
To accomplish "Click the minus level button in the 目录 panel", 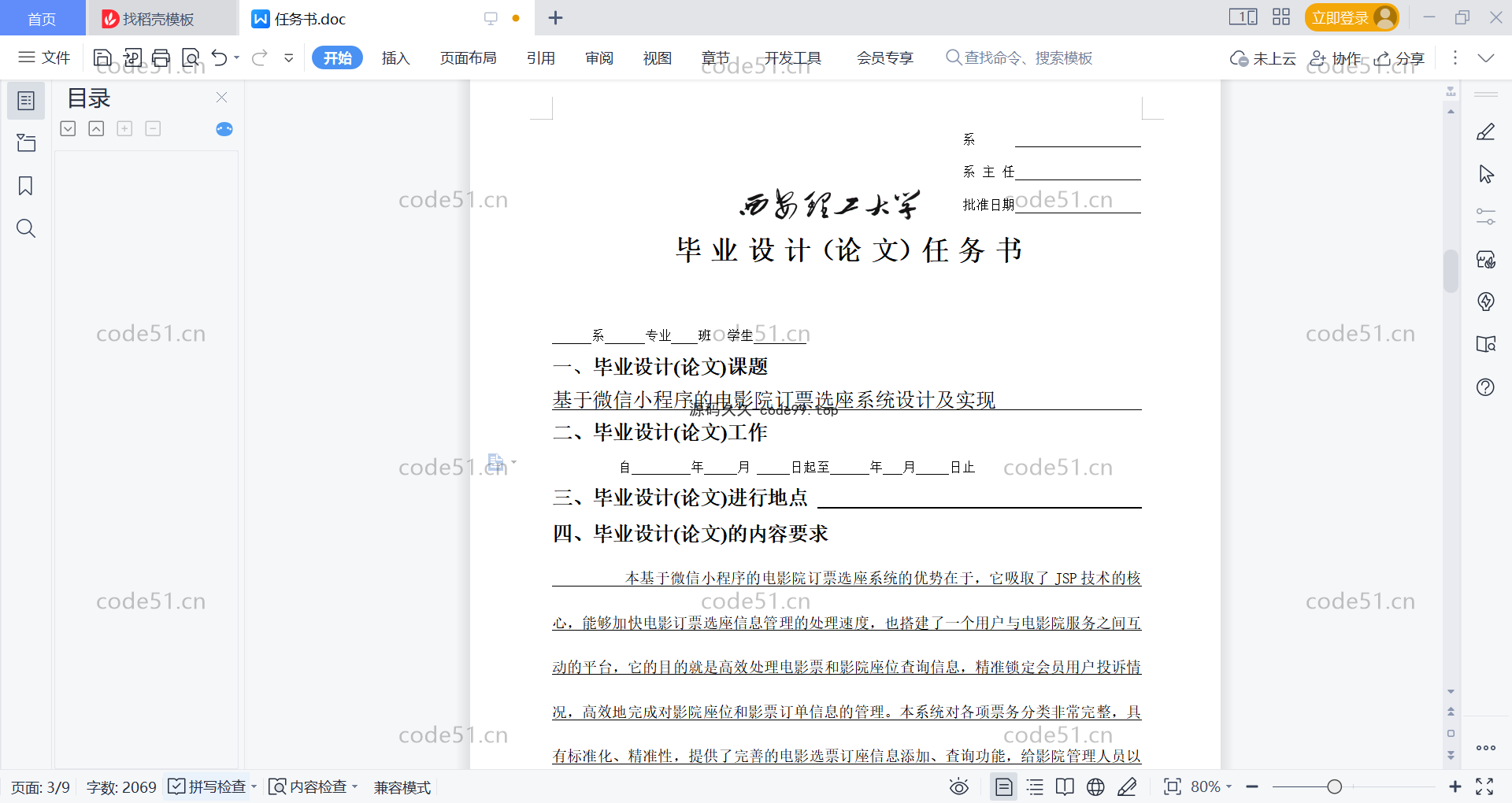I will [153, 128].
